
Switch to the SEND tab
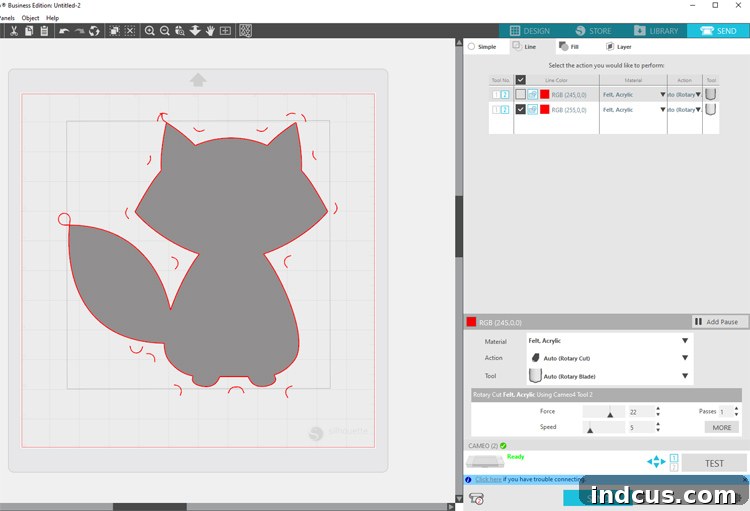pos(718,31)
